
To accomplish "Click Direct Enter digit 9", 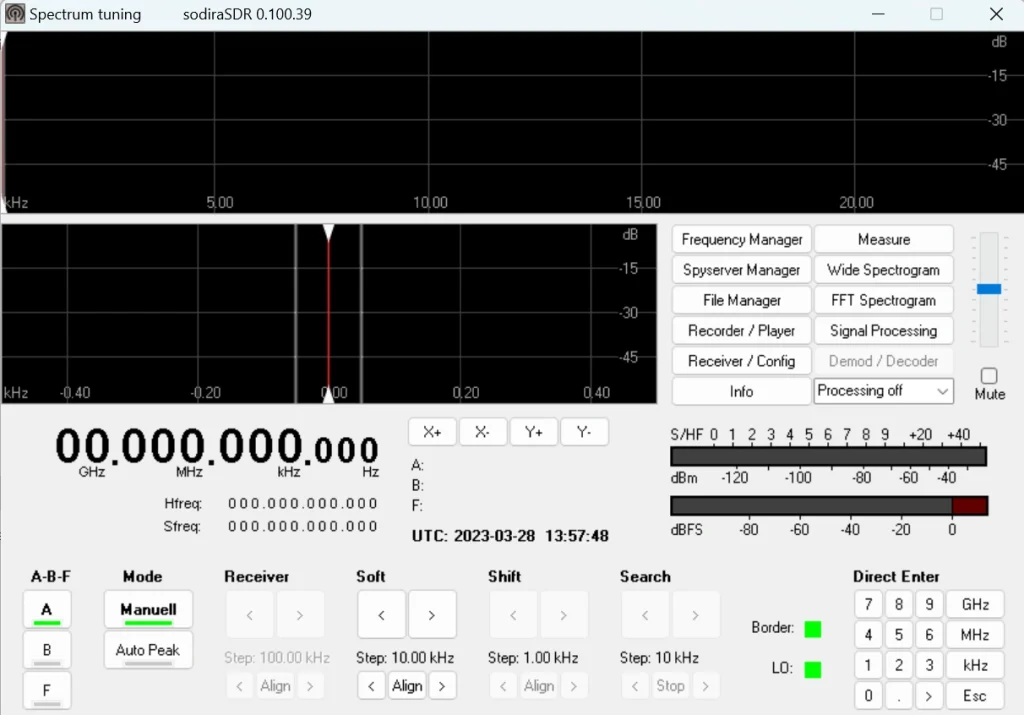I will (x=929, y=605).
